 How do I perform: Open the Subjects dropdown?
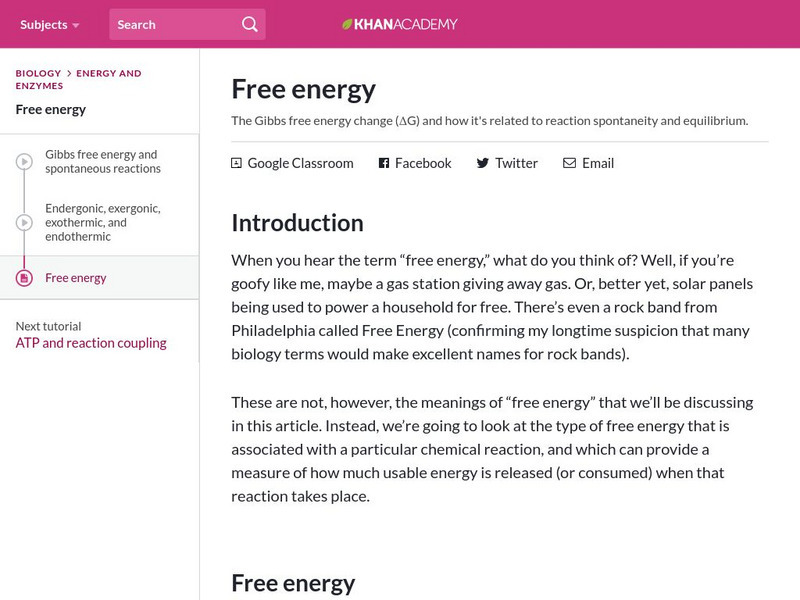[43, 22]
